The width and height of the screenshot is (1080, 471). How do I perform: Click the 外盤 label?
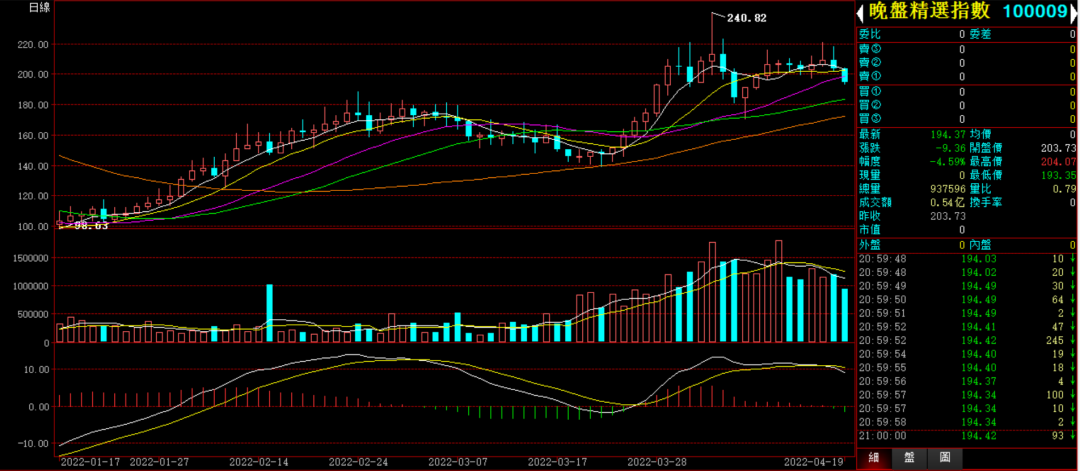tap(869, 245)
